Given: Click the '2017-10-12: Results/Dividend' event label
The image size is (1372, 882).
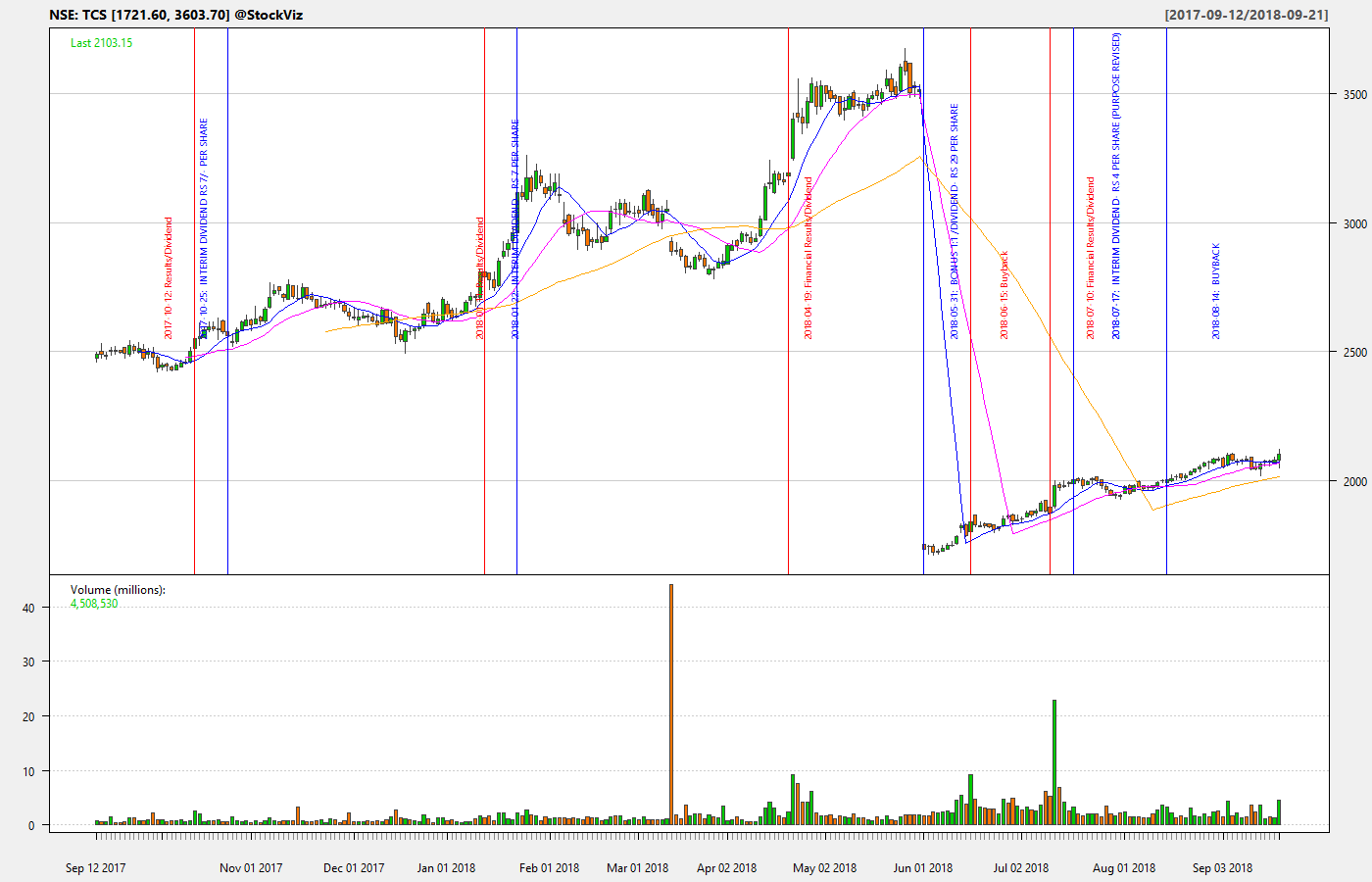Looking at the screenshot, I should point(168,278).
